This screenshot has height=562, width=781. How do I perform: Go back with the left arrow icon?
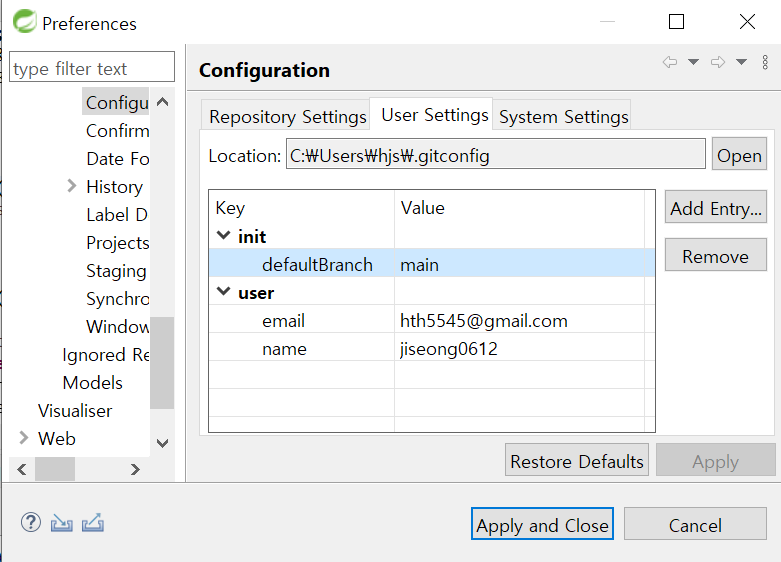coord(670,62)
